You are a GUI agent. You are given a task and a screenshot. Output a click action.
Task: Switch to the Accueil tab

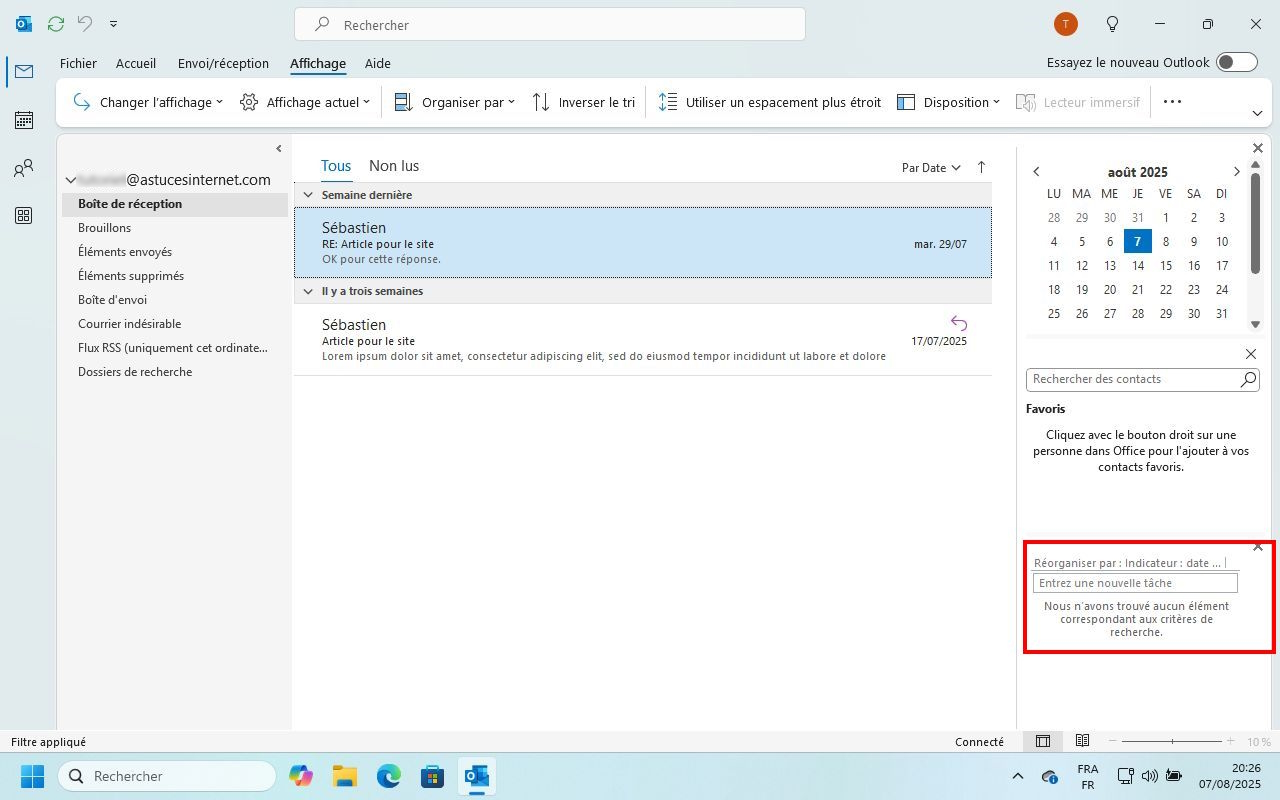136,63
